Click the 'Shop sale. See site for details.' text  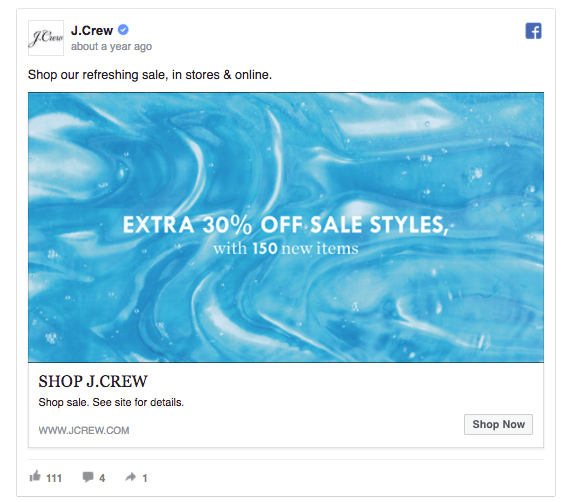point(111,402)
